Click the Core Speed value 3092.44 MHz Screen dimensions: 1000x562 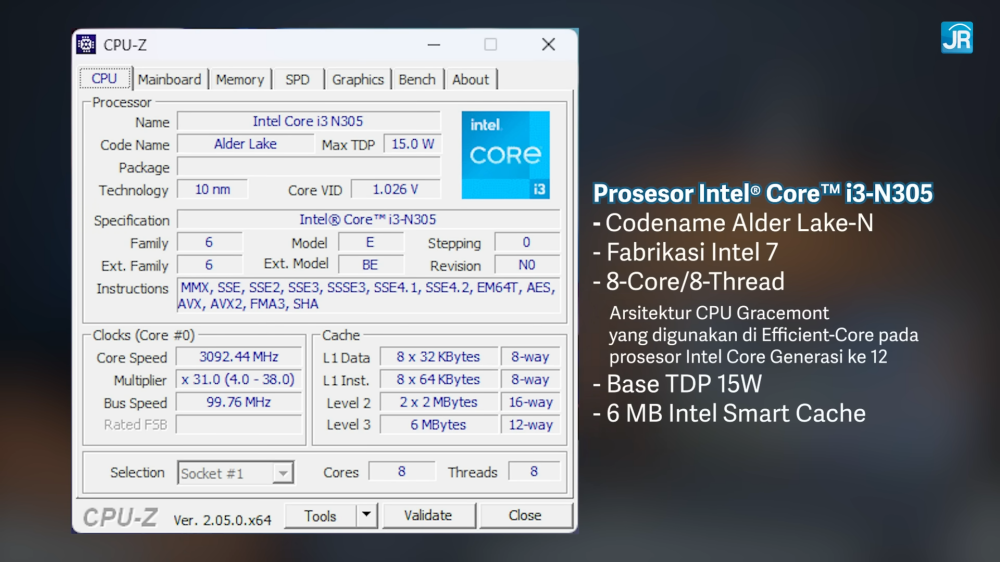click(239, 357)
